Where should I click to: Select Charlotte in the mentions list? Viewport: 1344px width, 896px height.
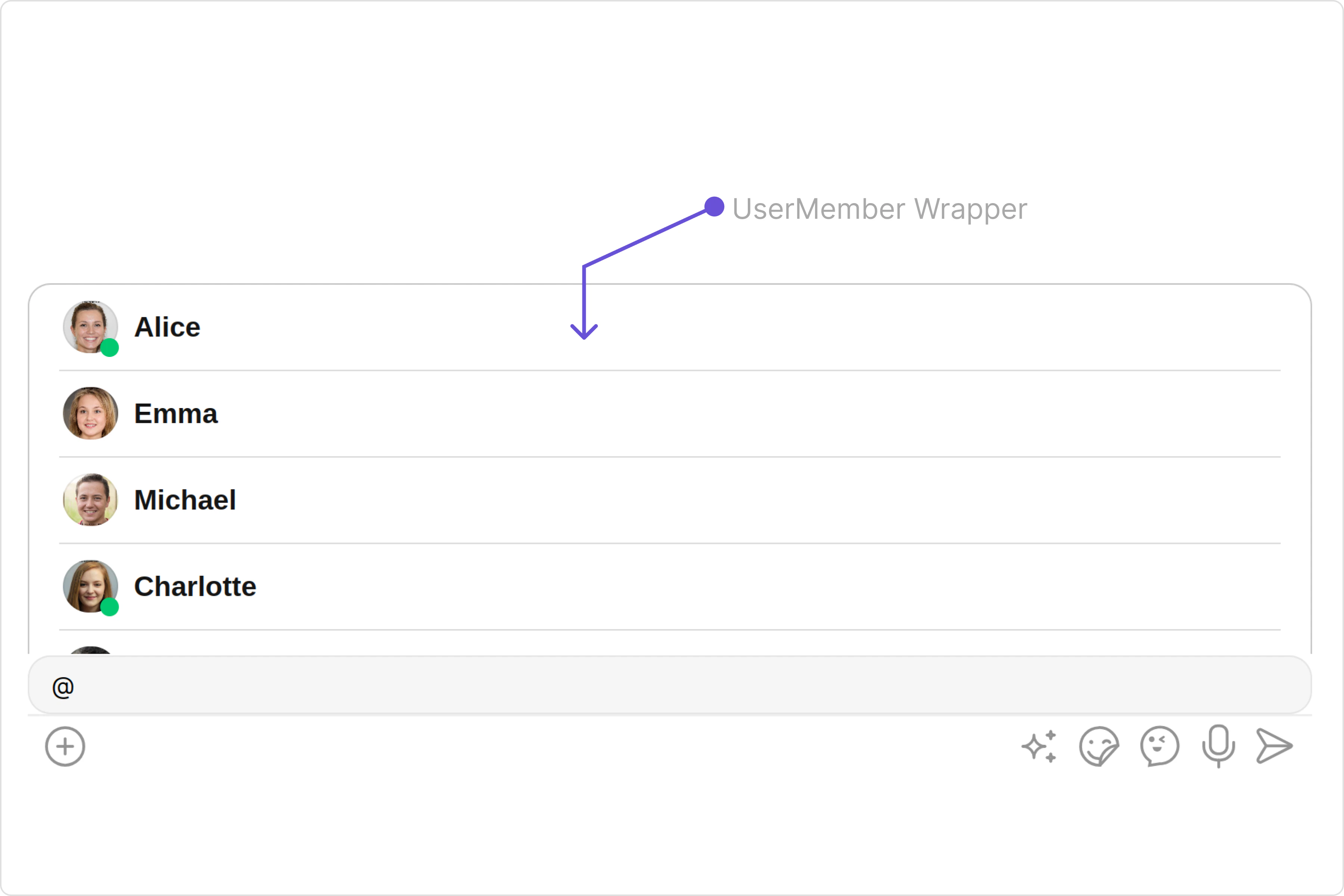tap(195, 586)
